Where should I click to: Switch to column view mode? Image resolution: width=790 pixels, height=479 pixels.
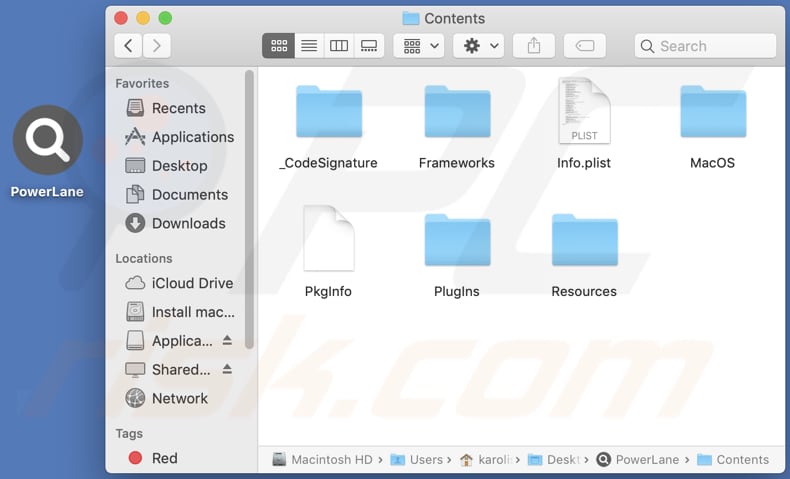(x=339, y=46)
